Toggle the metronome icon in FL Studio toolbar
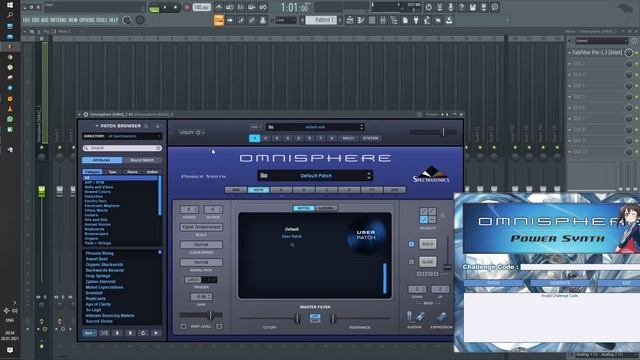The width and height of the screenshot is (640, 360). coord(219,7)
